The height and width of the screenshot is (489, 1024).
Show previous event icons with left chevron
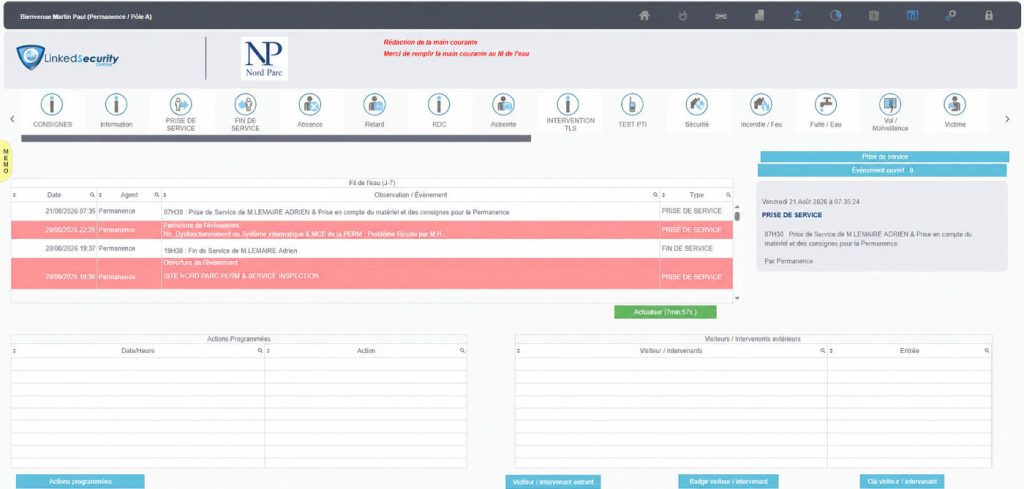tap(12, 119)
